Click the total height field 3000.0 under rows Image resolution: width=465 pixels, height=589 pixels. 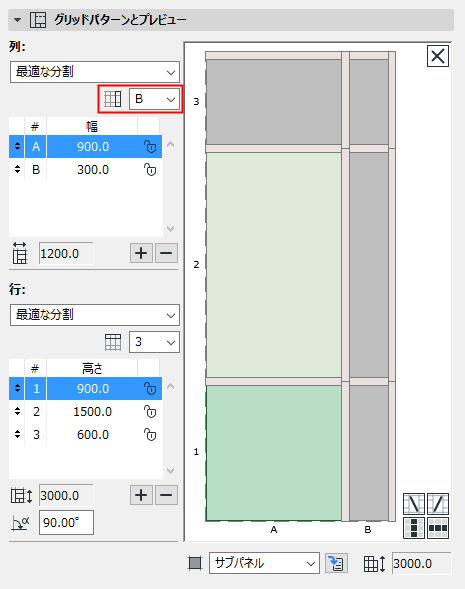[x=66, y=495]
